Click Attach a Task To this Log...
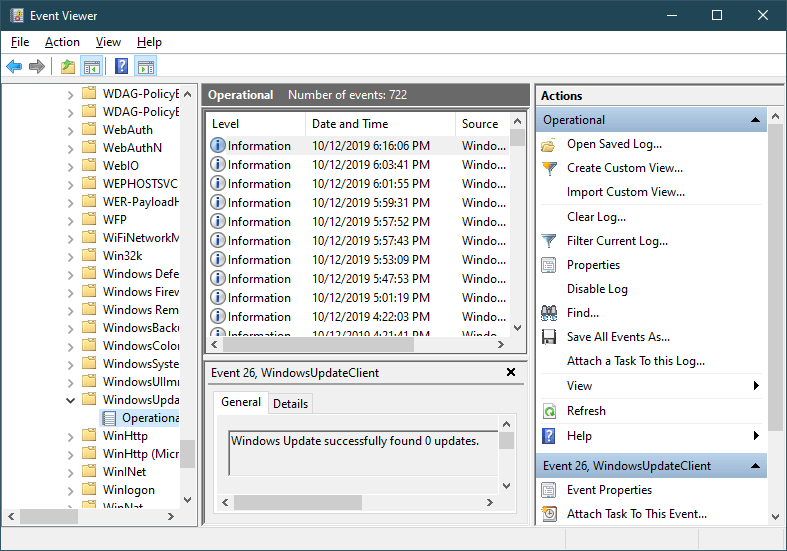Image resolution: width=787 pixels, height=551 pixels. click(636, 361)
